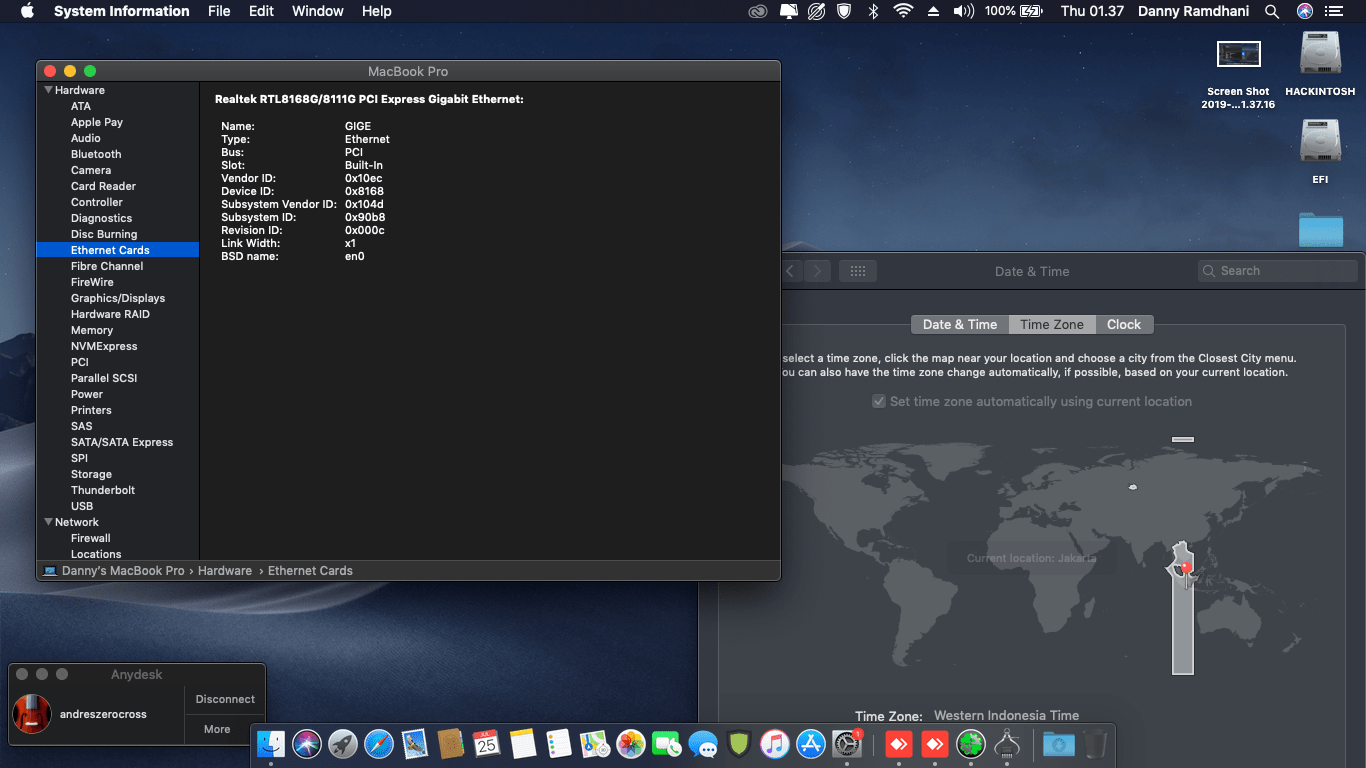Image resolution: width=1366 pixels, height=768 pixels.
Task: Click Disconnect in the Anydesk window
Action: [225, 699]
